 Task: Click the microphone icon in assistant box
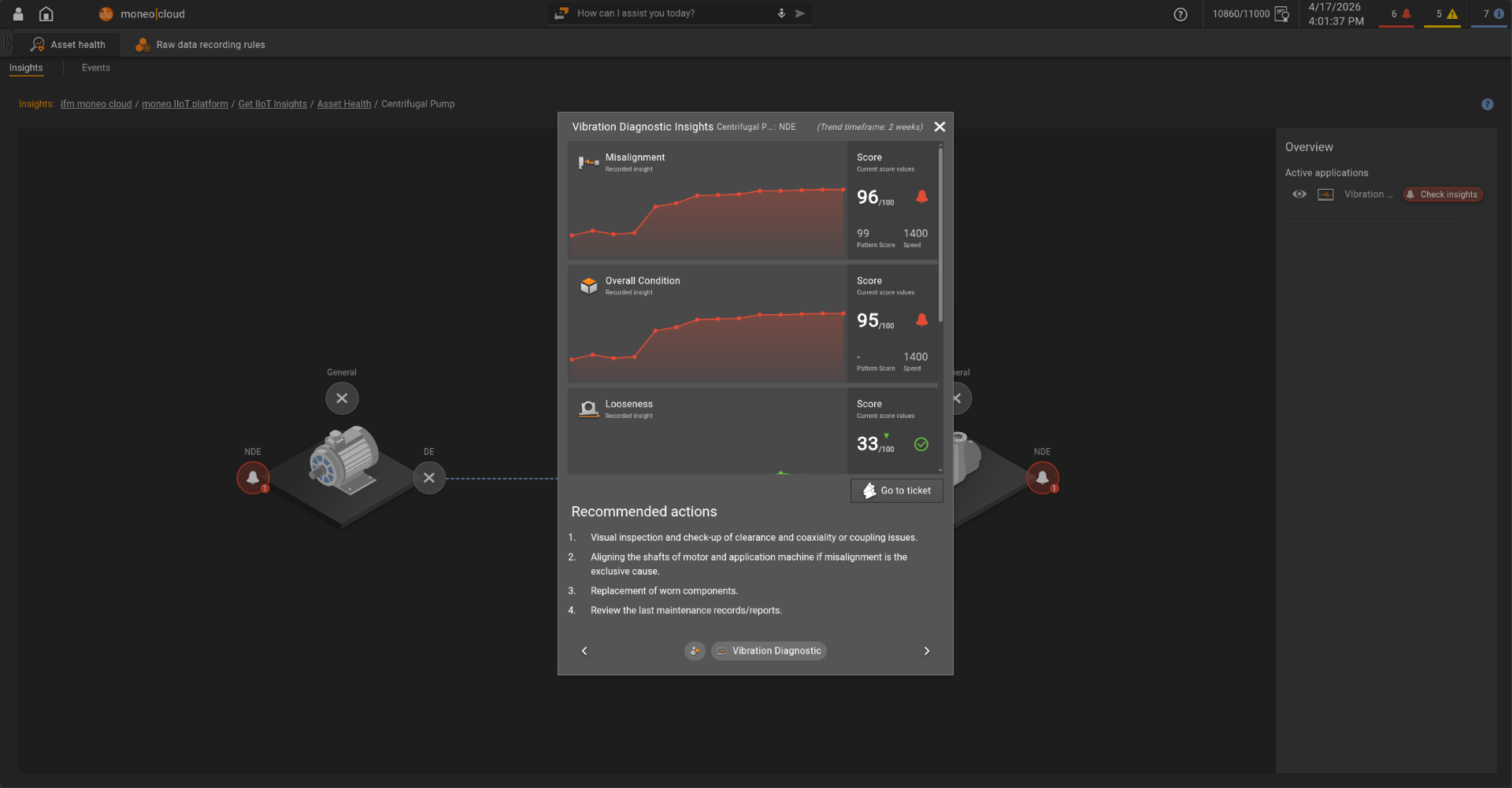[781, 13]
